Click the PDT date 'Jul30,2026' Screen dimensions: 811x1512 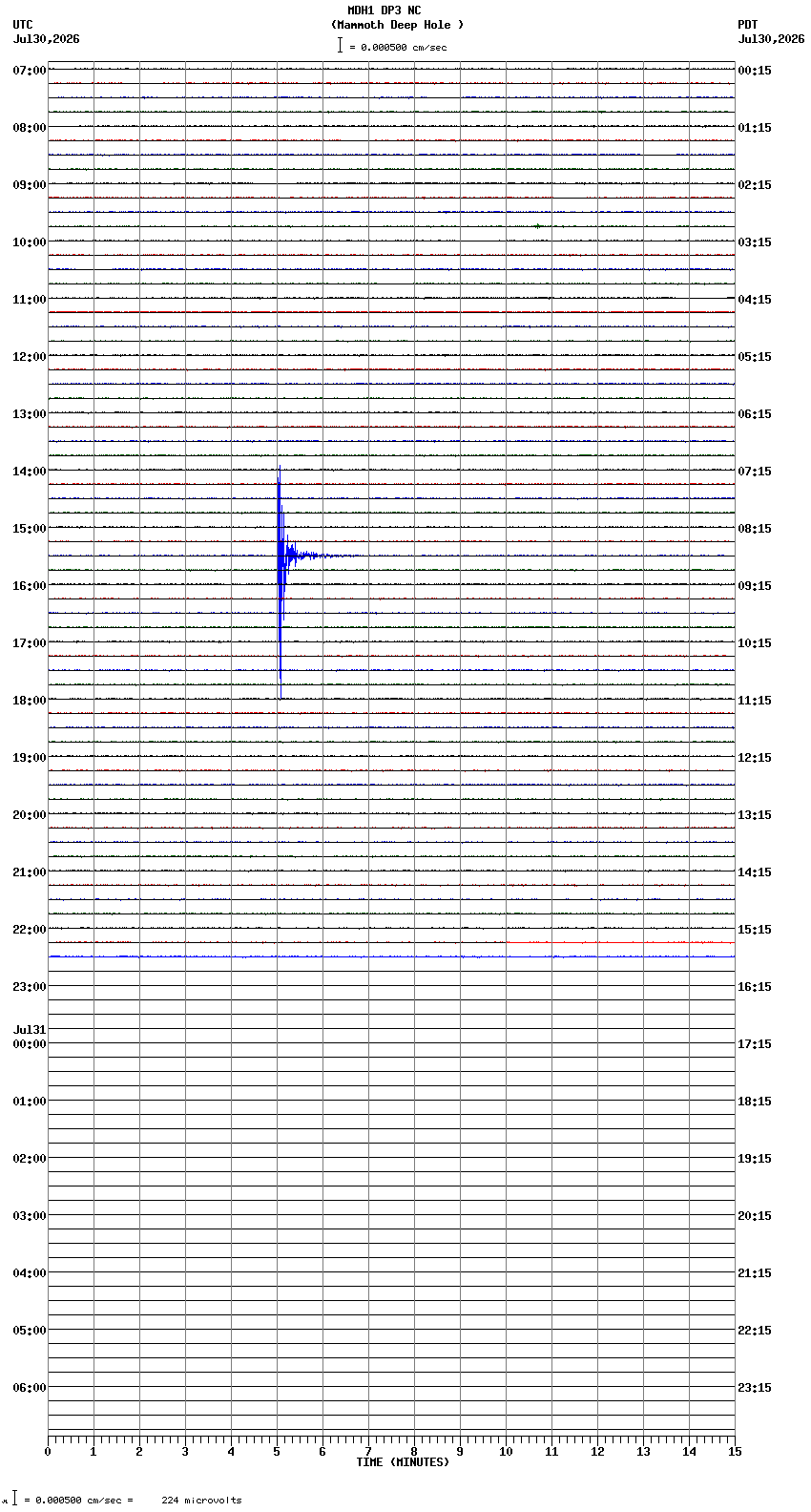[771, 39]
